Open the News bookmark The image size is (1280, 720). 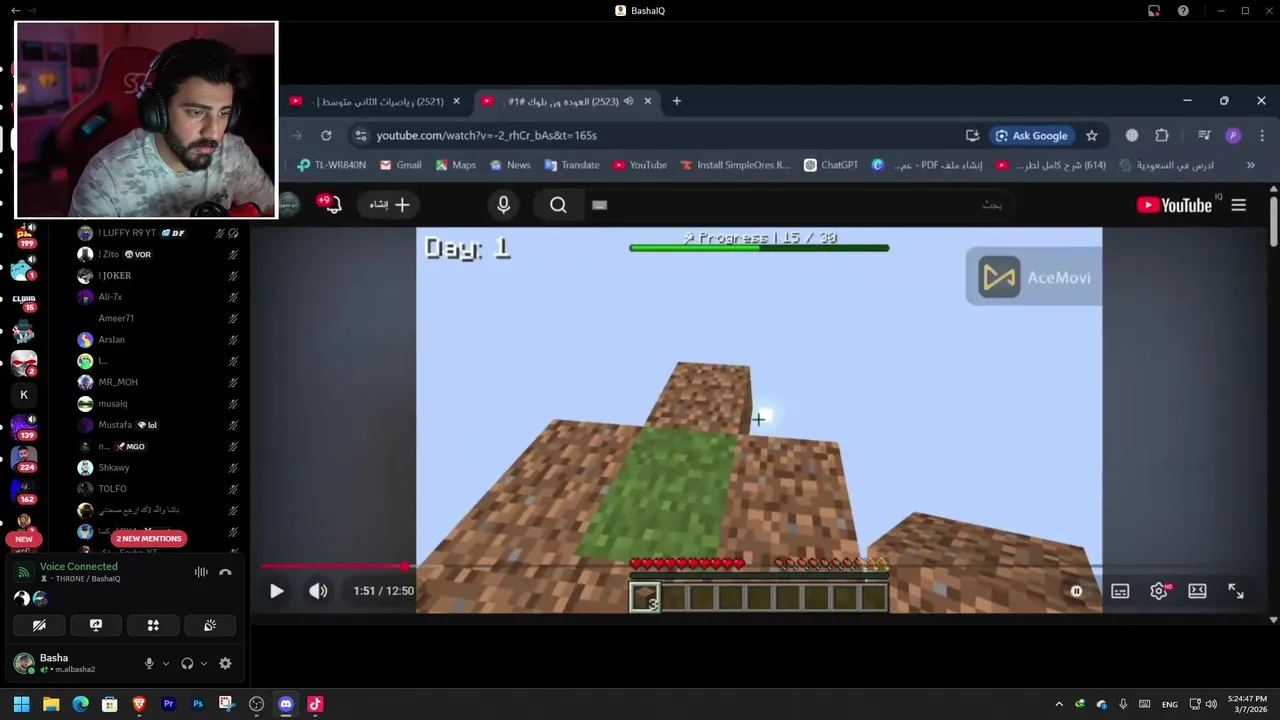click(509, 165)
